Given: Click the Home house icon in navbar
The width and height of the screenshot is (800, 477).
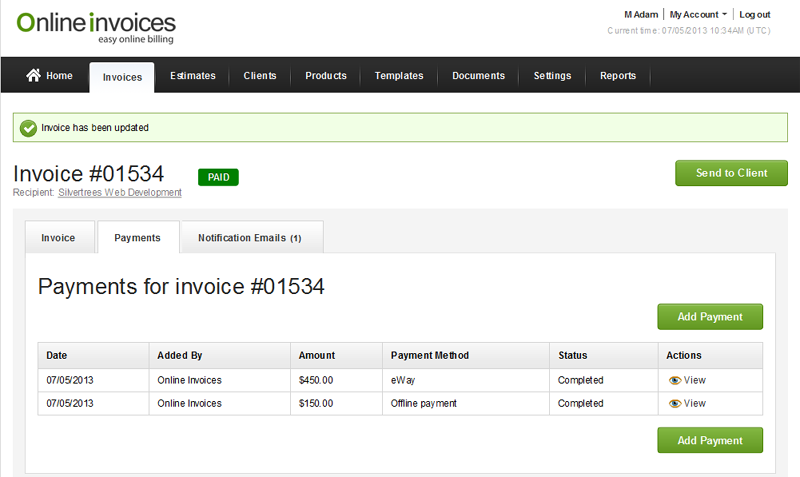Looking at the screenshot, I should pos(33,76).
